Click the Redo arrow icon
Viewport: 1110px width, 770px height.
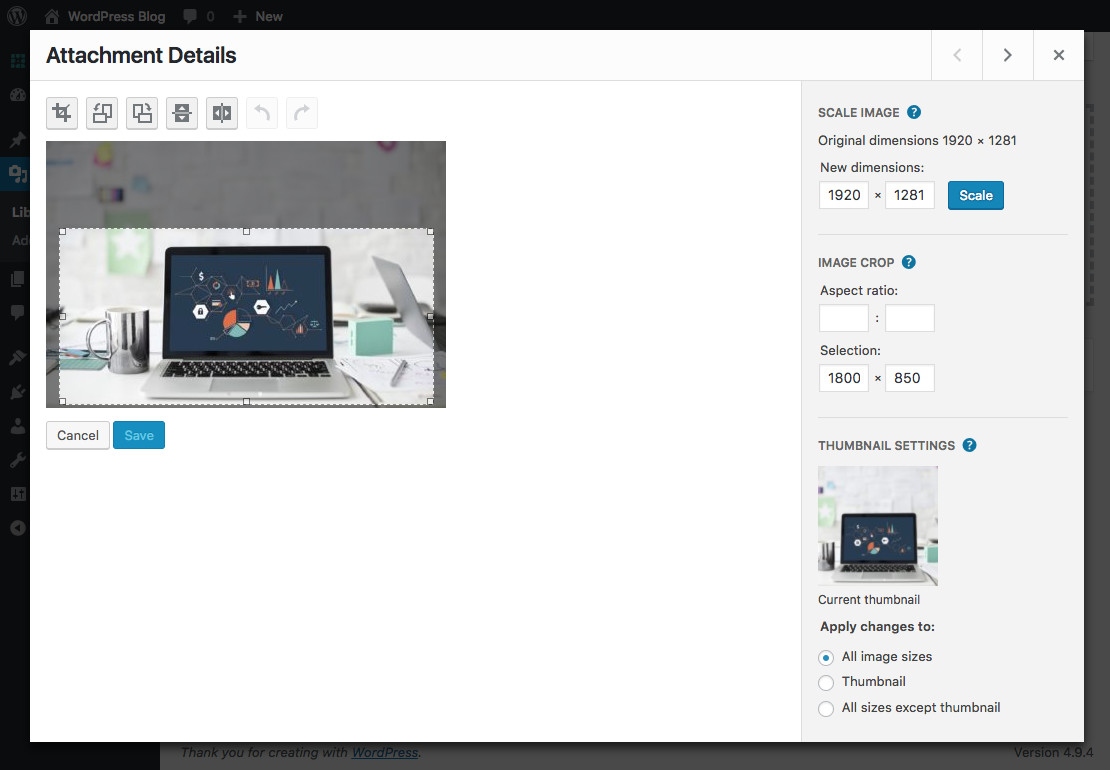(302, 113)
